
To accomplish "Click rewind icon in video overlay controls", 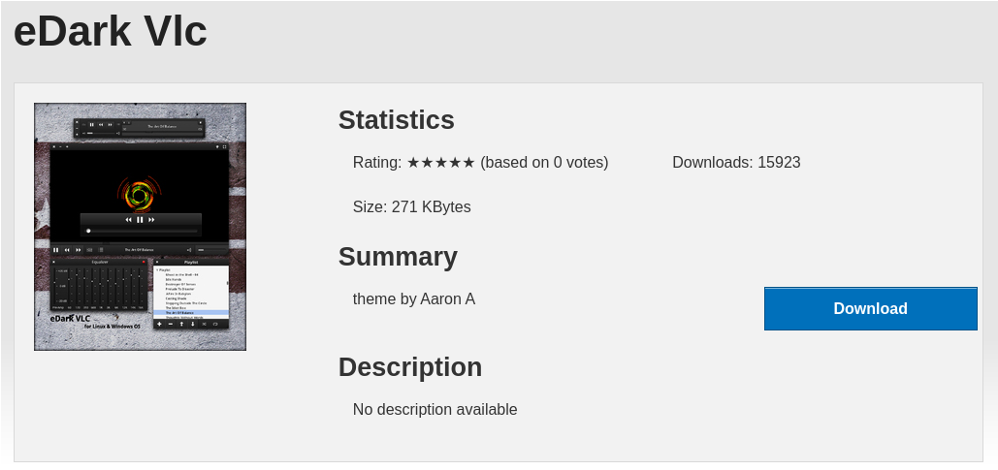I will point(129,220).
